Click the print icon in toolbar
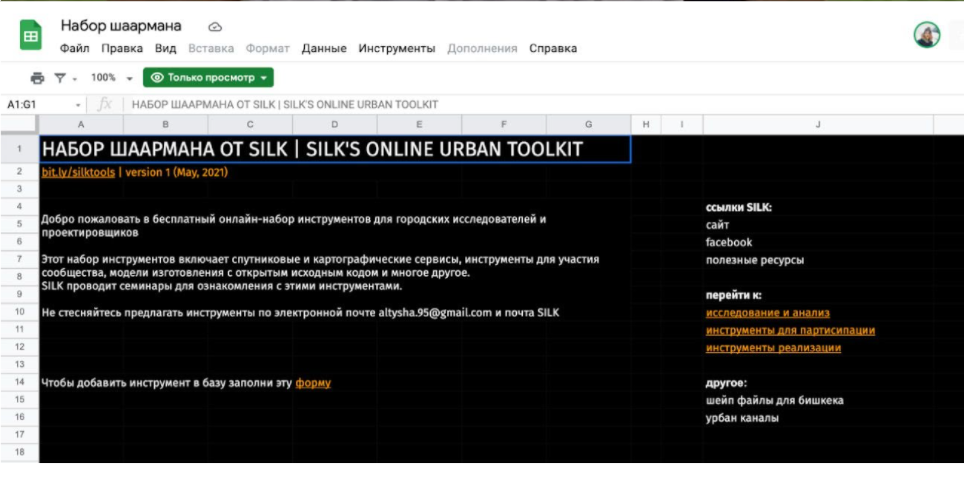Screen dimensions: 965x477 (38, 78)
